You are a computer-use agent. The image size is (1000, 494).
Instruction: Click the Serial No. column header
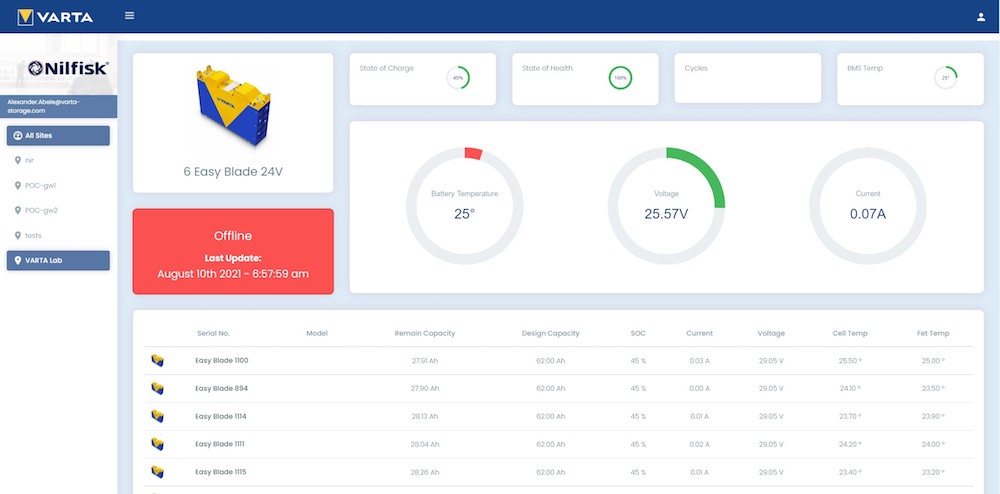[x=213, y=333]
